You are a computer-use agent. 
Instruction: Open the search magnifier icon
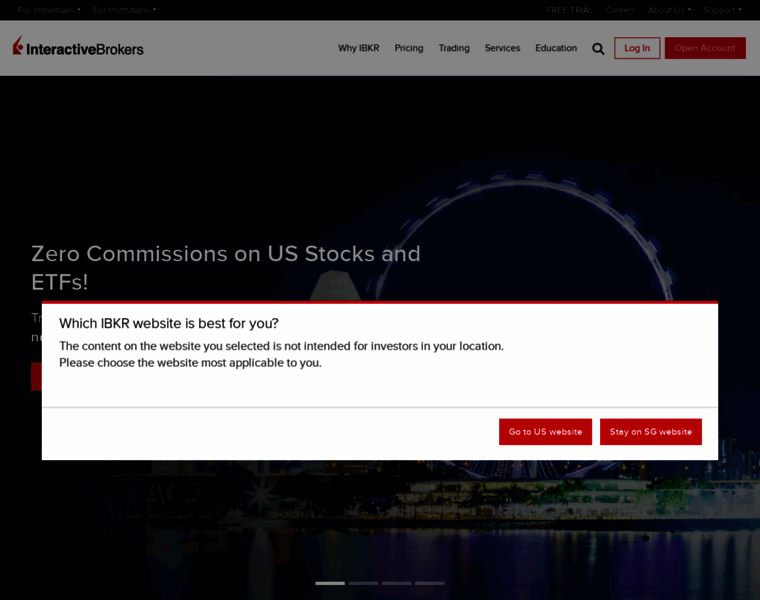(x=598, y=48)
